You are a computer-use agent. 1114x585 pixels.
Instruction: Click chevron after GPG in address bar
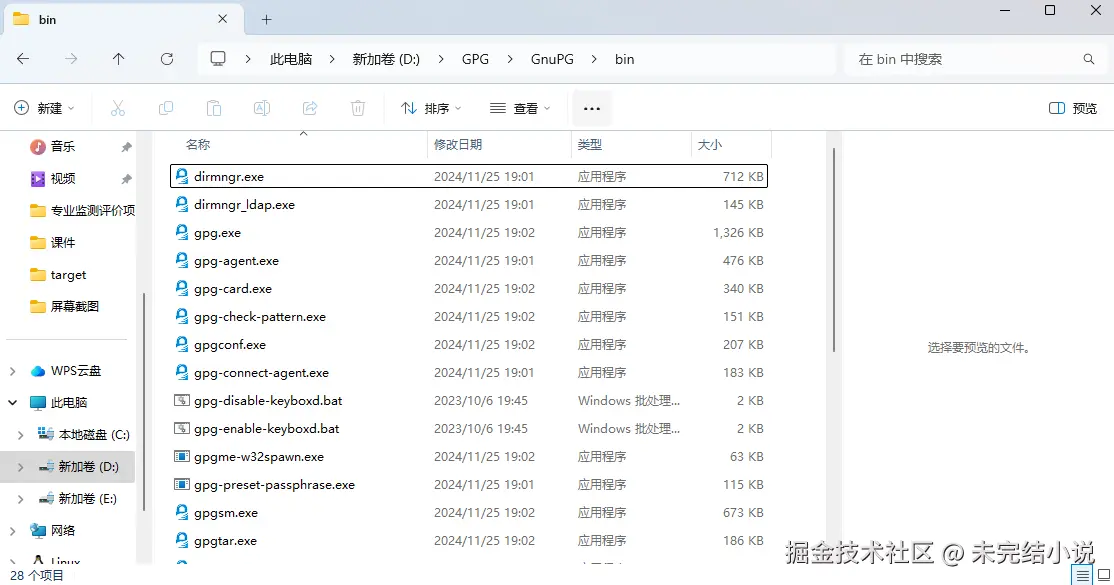(510, 59)
